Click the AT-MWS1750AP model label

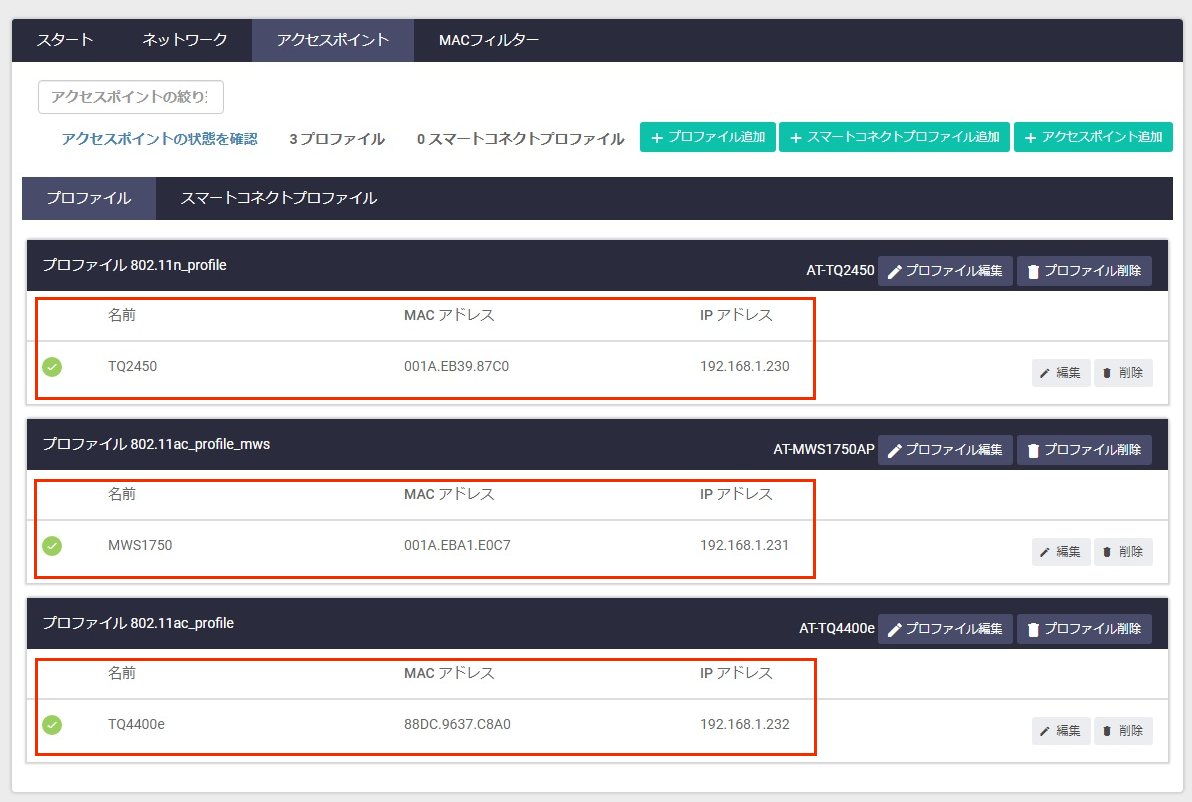coord(824,449)
